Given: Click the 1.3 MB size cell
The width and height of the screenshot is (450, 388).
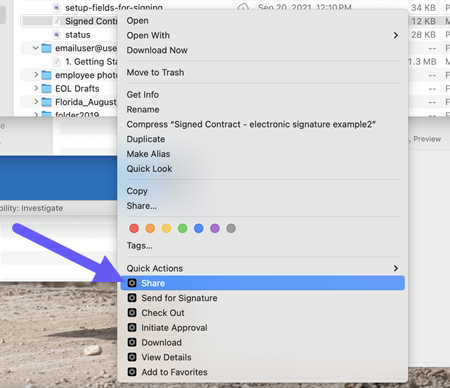Looking at the screenshot, I should [x=423, y=62].
